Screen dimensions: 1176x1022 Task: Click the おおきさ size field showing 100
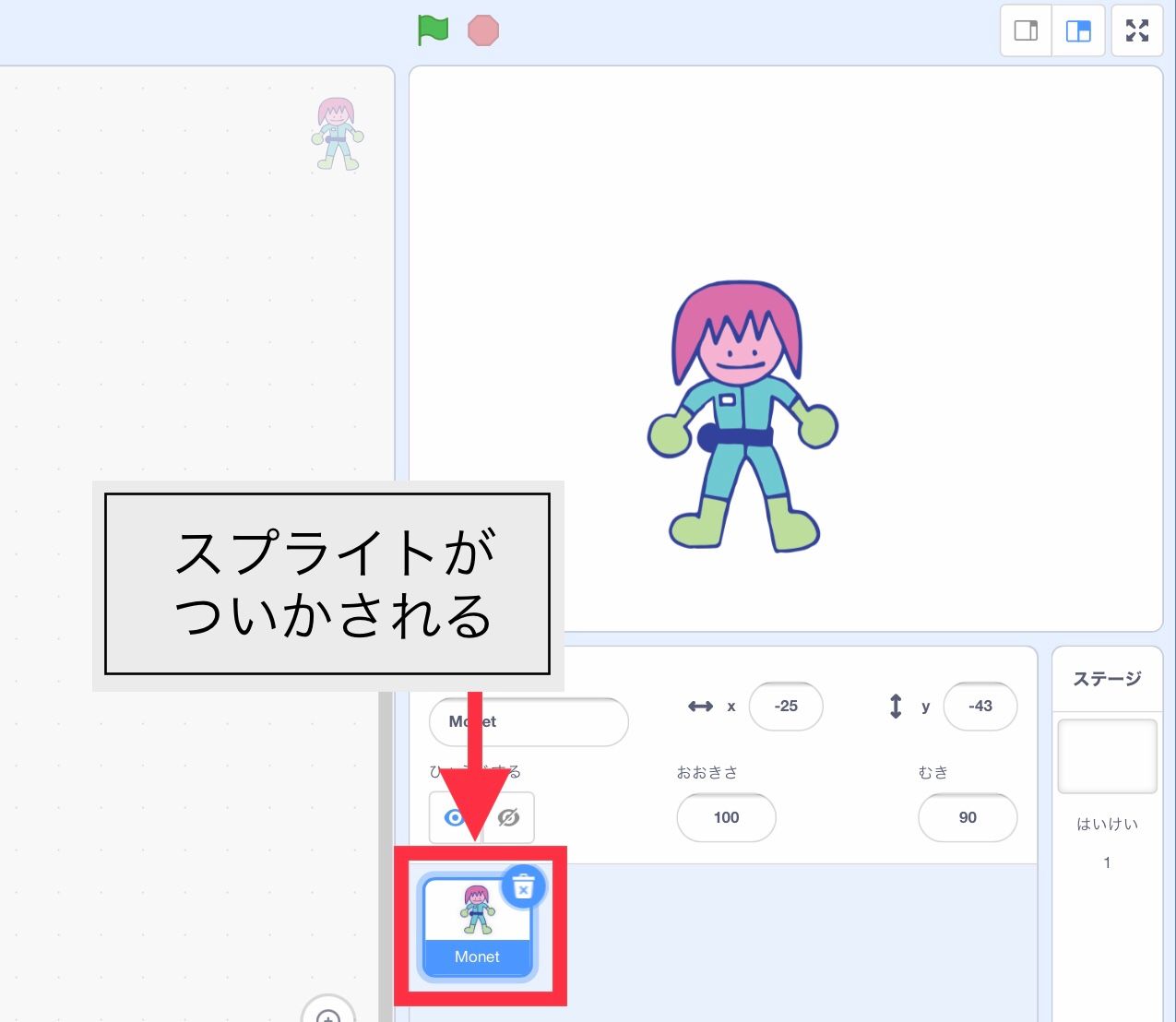coord(726,817)
